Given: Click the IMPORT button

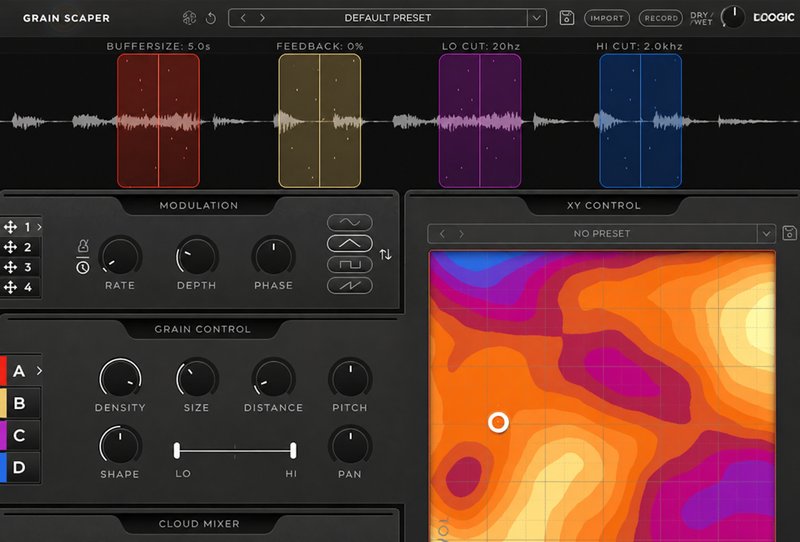Looking at the screenshot, I should pos(607,18).
